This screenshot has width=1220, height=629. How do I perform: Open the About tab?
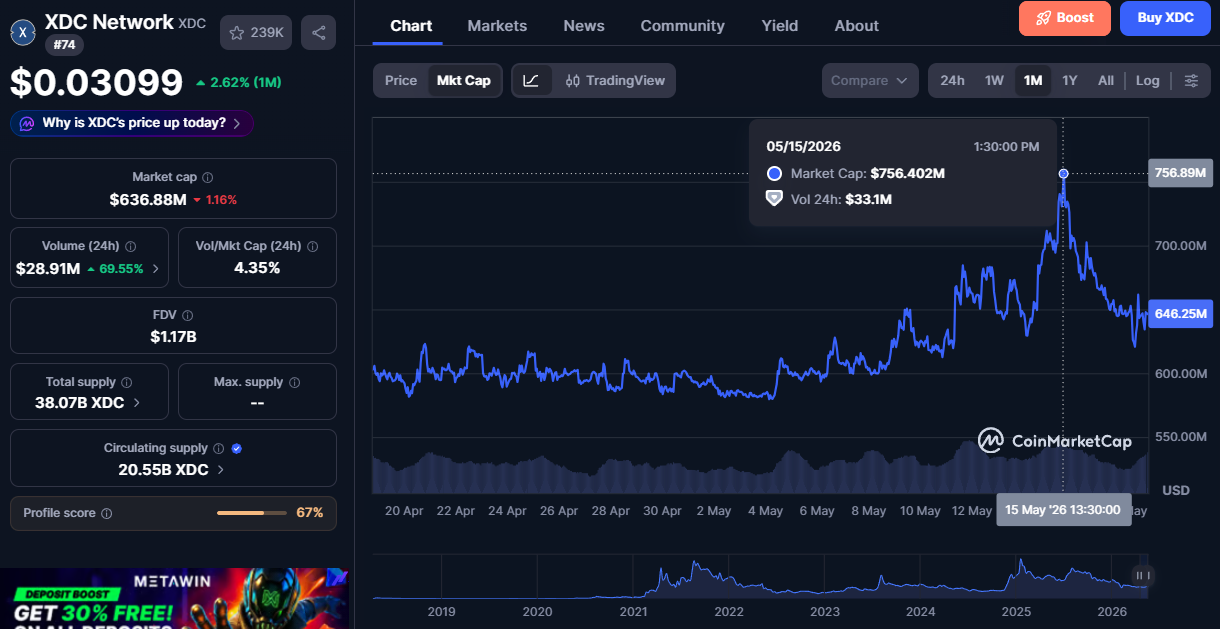857,26
